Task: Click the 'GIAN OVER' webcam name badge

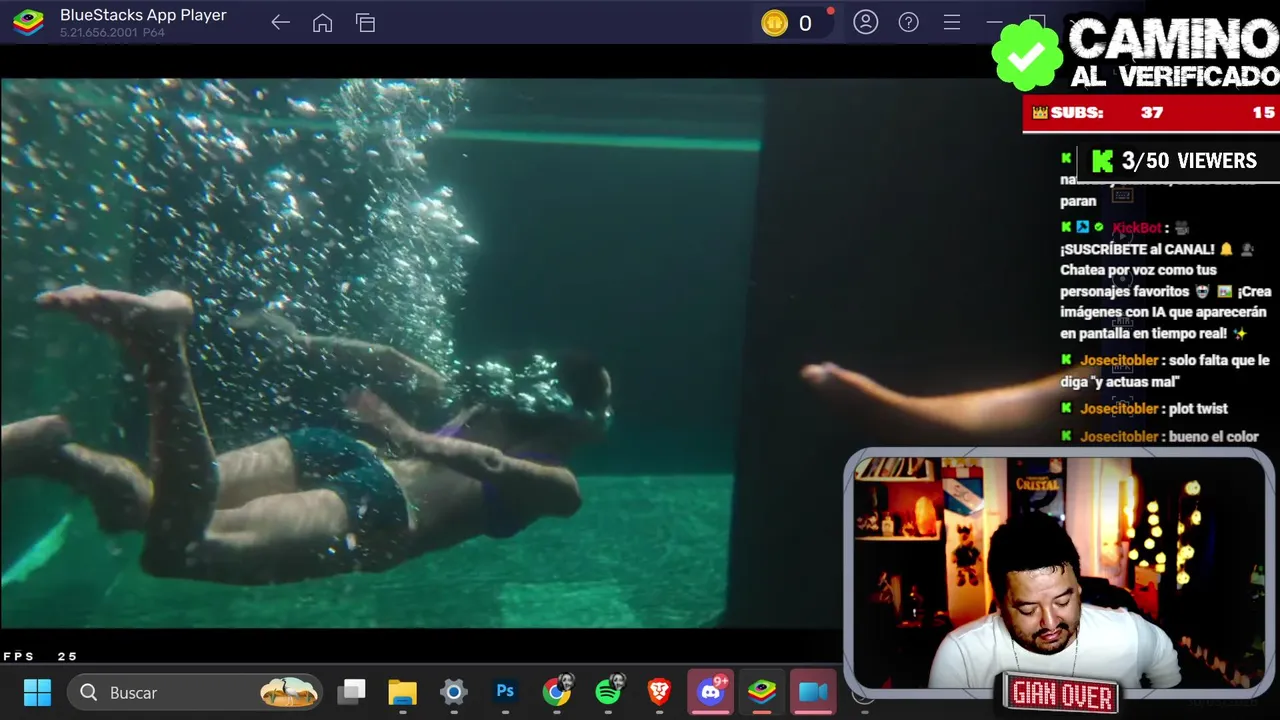Action: point(1061,693)
